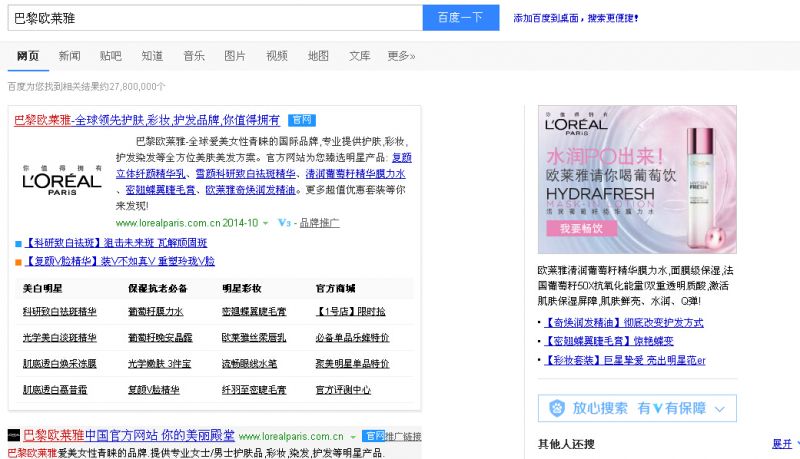Image resolution: width=800 pixels, height=459 pixels.
Task: Click the 官网 badge beside first result title
Action: (x=302, y=120)
